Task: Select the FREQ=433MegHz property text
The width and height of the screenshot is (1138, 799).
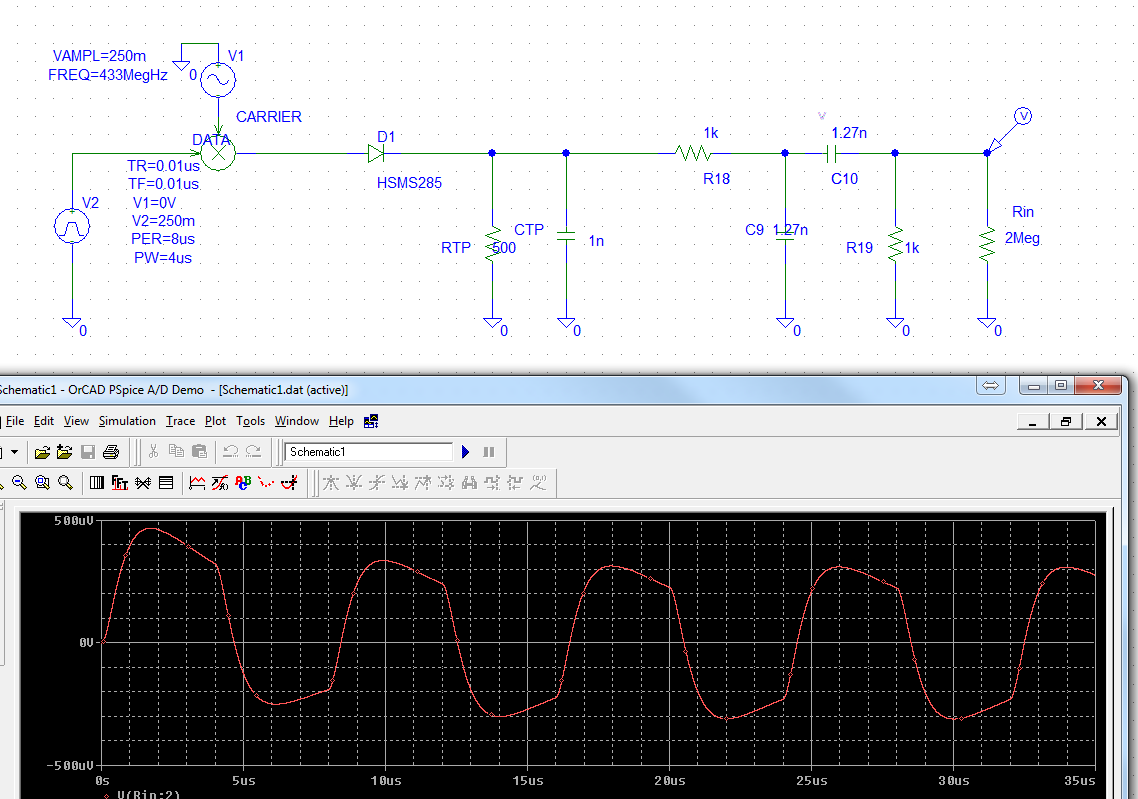Action: [107, 75]
